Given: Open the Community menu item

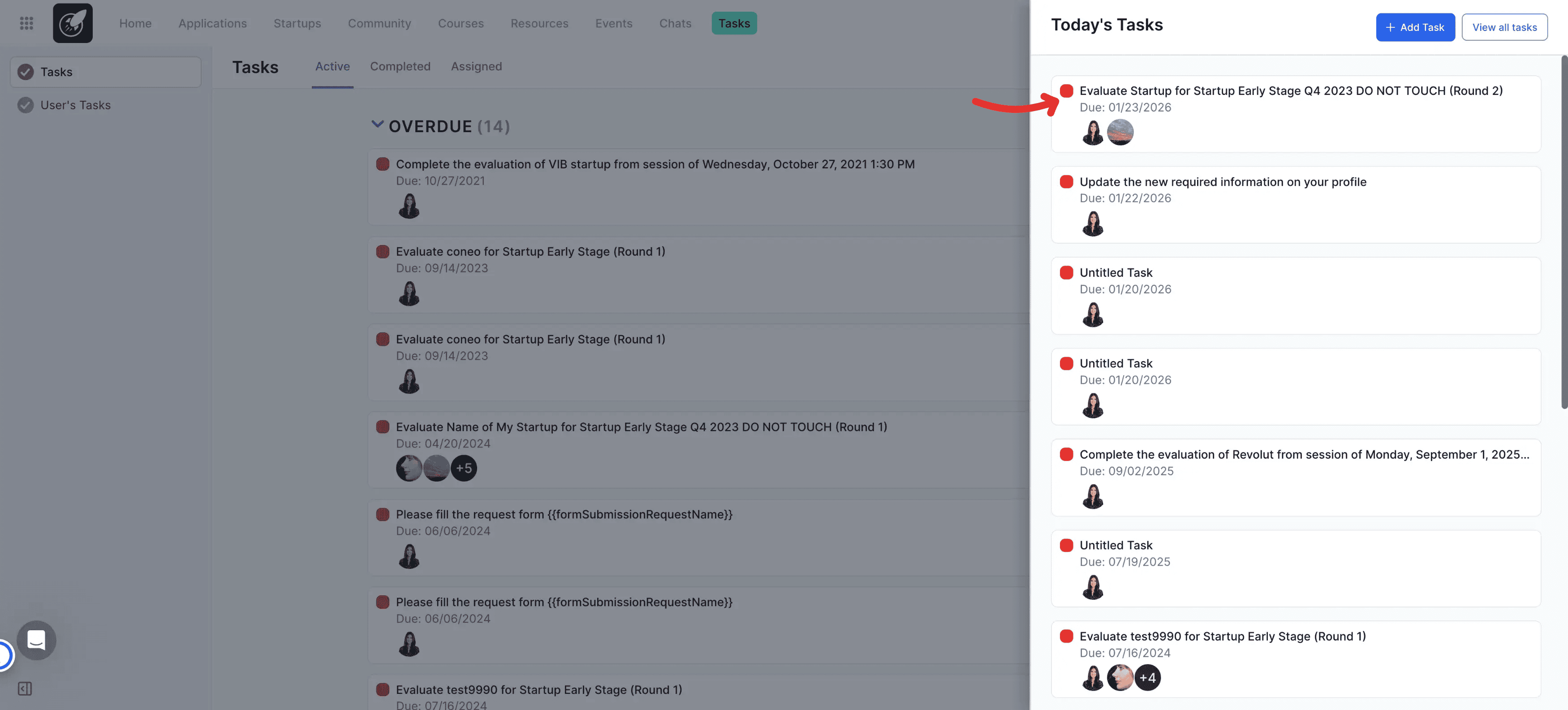Looking at the screenshot, I should [x=379, y=23].
